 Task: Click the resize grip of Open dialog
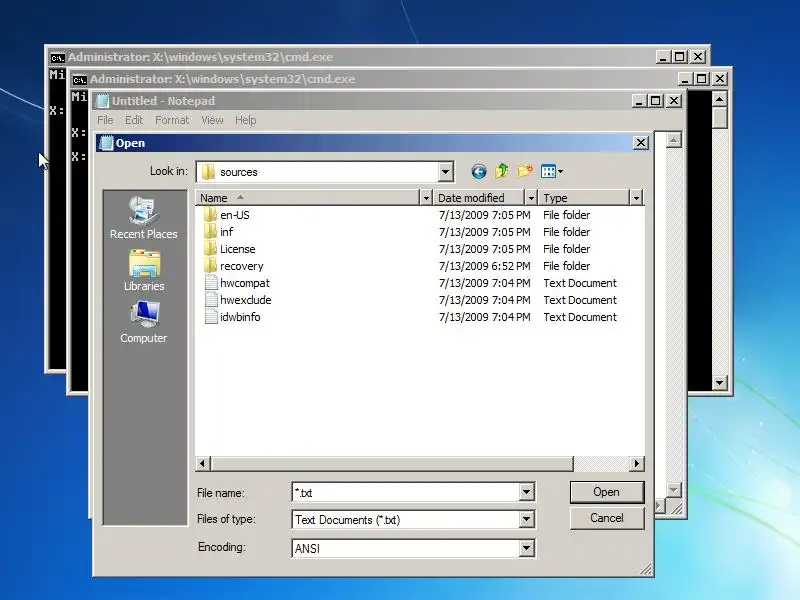click(646, 569)
